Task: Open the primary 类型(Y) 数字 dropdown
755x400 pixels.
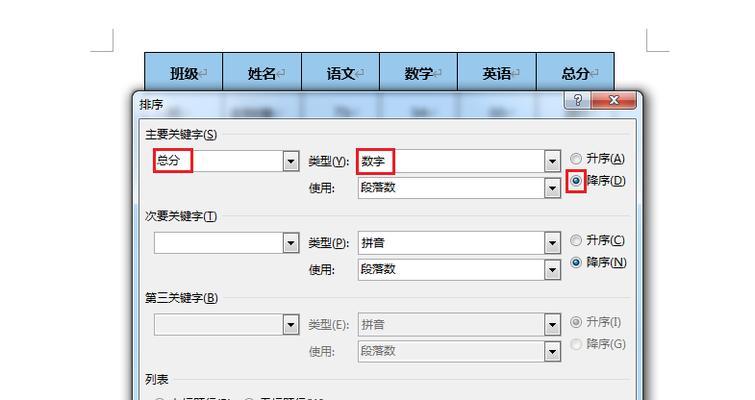Action: [552, 161]
